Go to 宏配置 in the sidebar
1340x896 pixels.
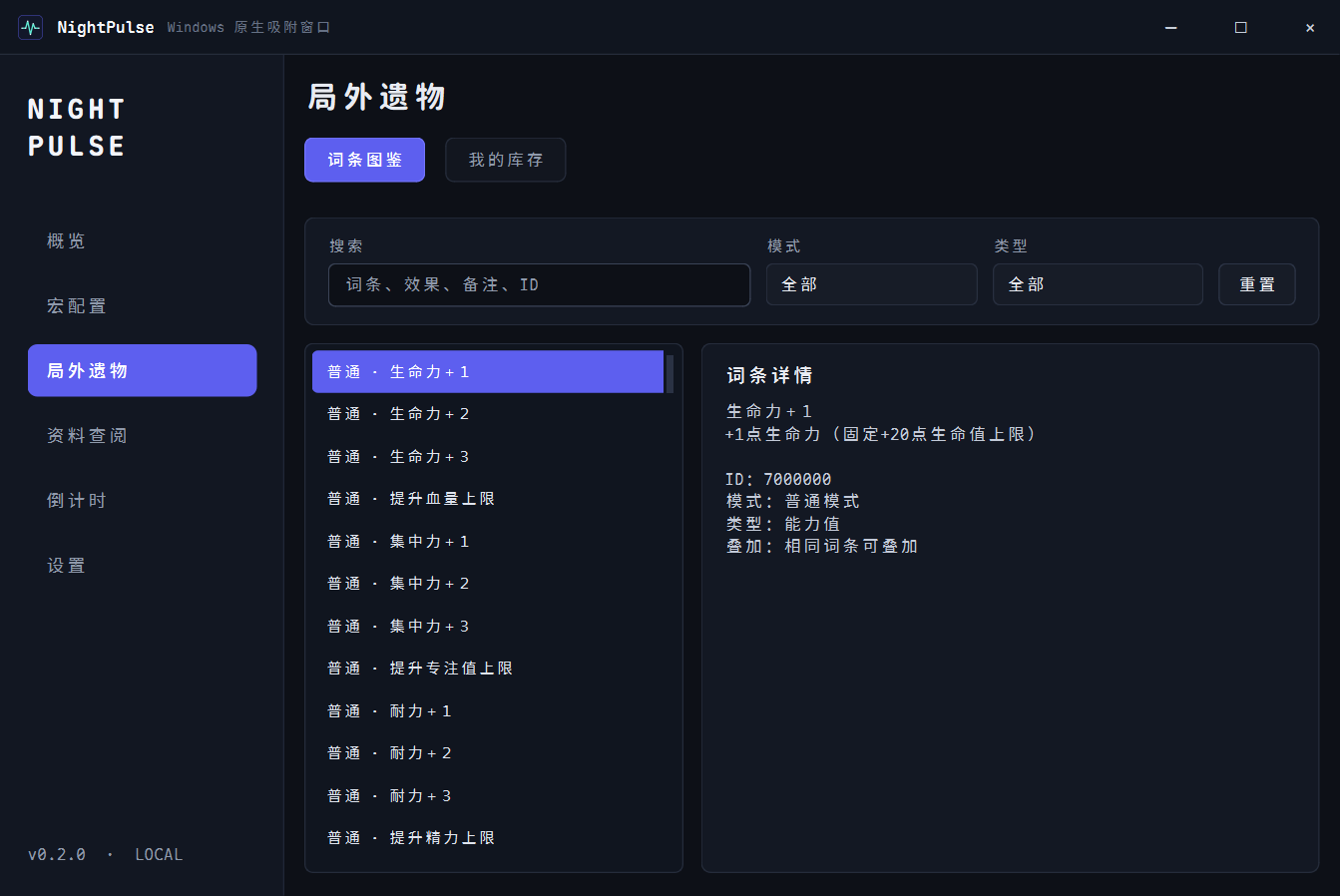tap(143, 305)
